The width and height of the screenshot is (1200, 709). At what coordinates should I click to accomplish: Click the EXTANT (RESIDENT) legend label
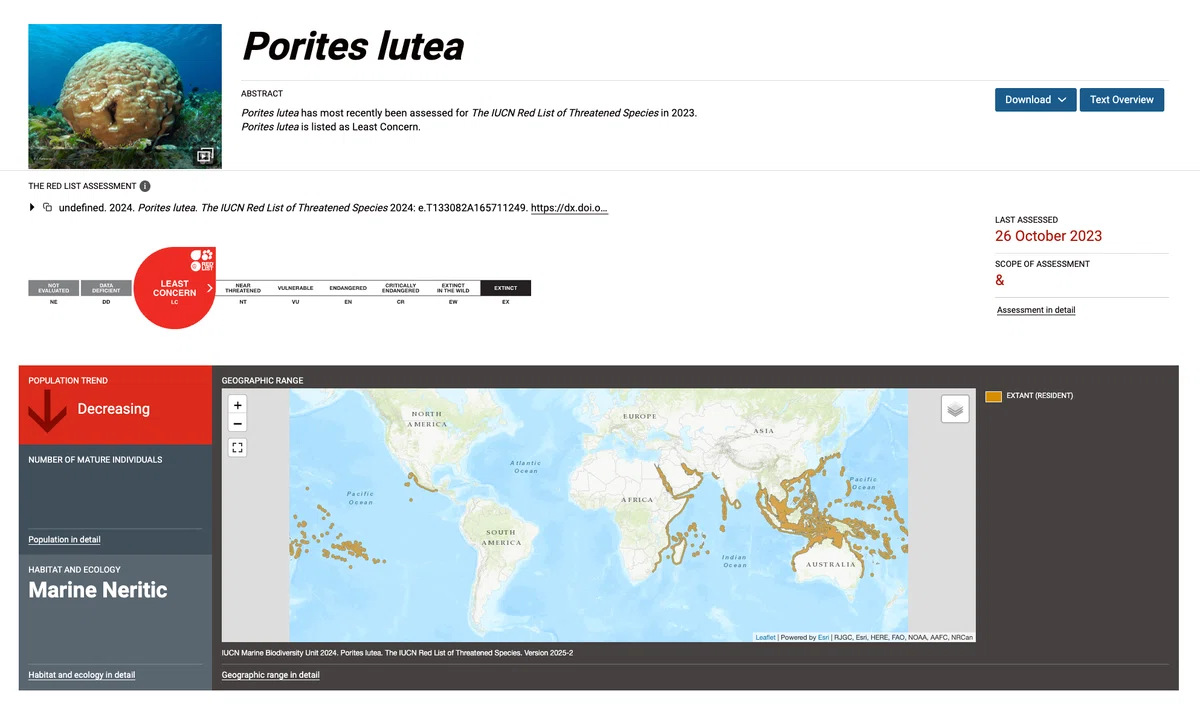[x=1040, y=396]
